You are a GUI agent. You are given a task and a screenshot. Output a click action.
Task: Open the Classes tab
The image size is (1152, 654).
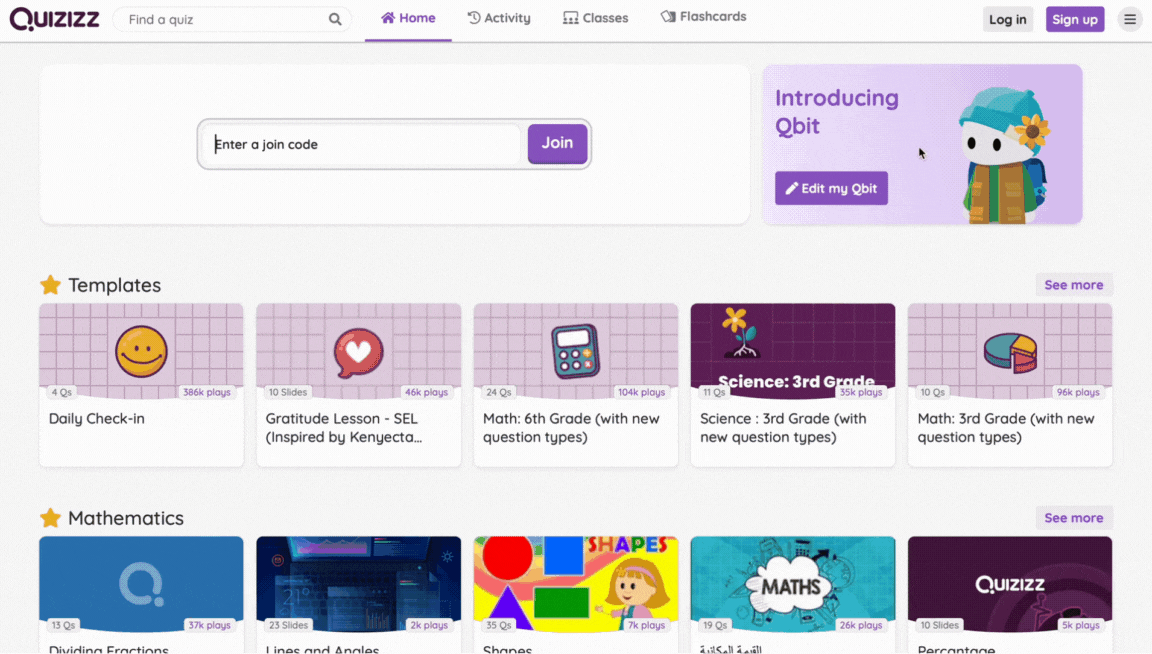point(596,18)
